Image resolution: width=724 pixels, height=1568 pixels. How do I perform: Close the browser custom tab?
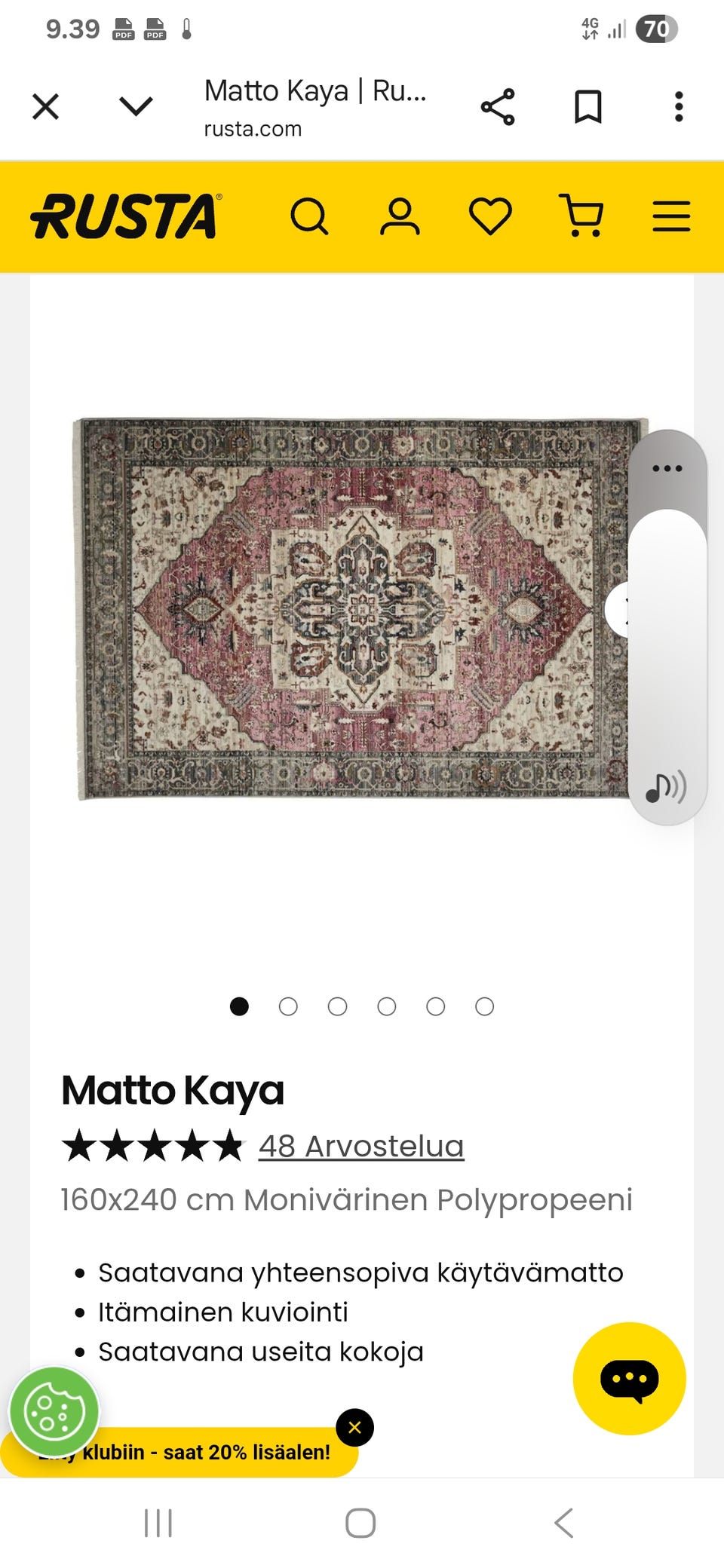[x=46, y=106]
